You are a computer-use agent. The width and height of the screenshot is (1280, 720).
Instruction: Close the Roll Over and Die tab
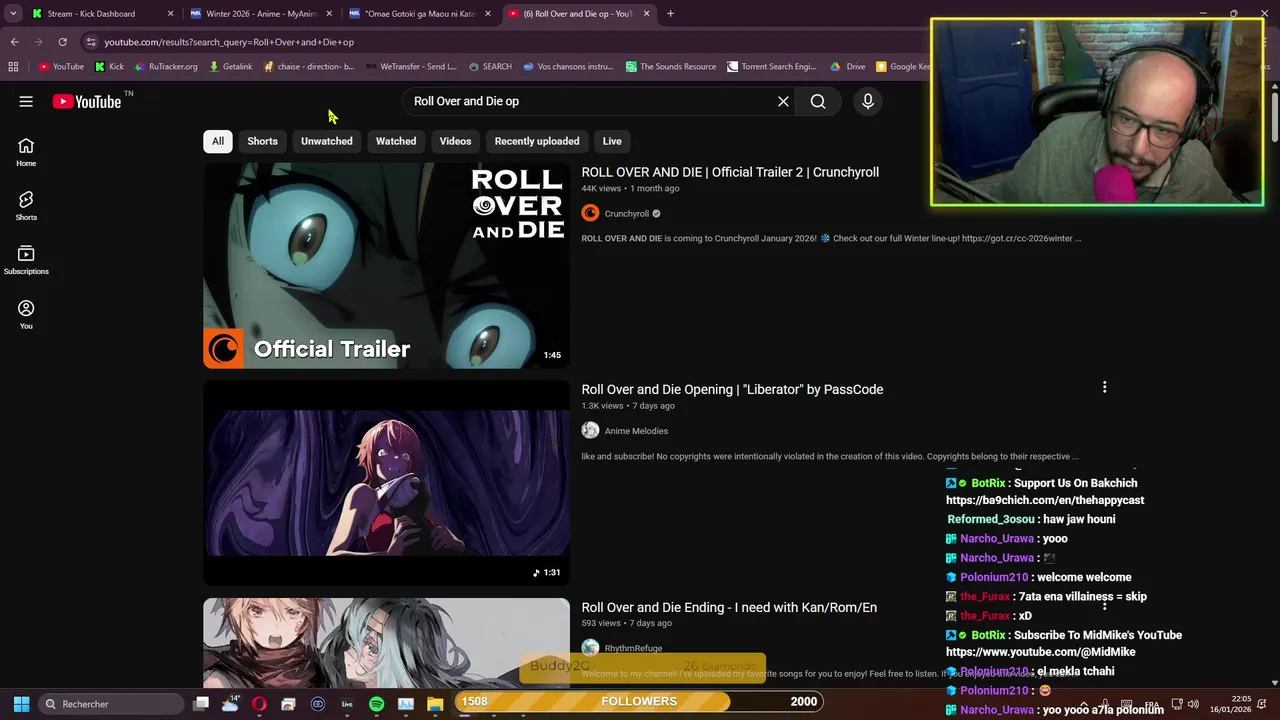coord(646,14)
